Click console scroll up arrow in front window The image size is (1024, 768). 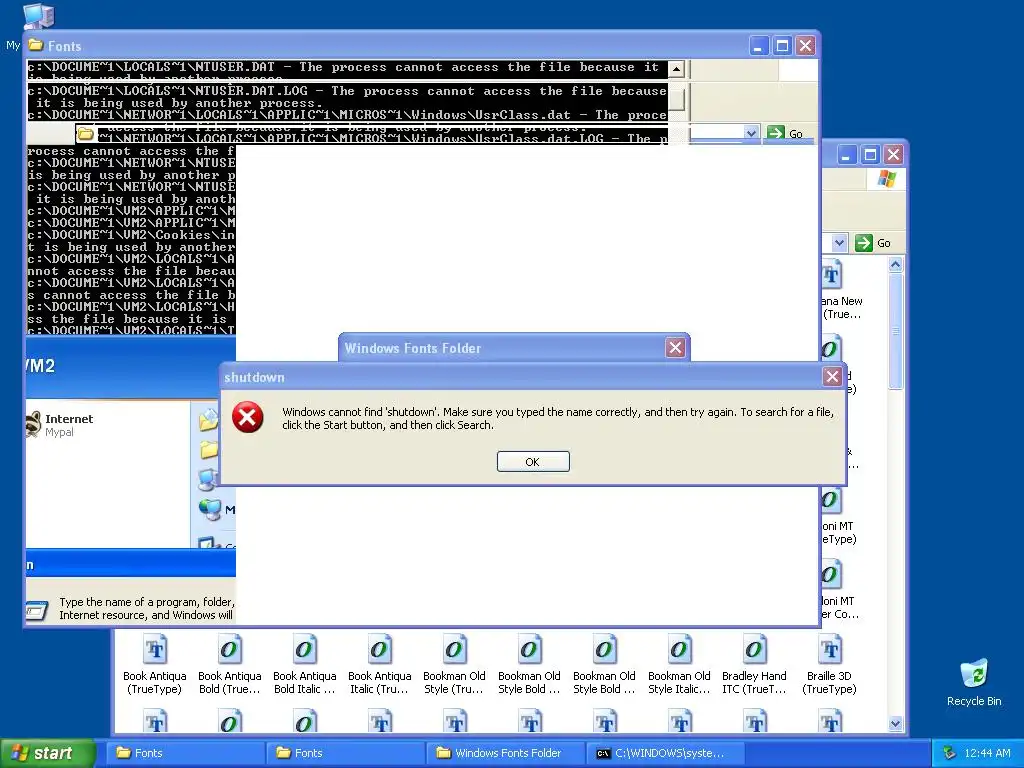(x=677, y=68)
